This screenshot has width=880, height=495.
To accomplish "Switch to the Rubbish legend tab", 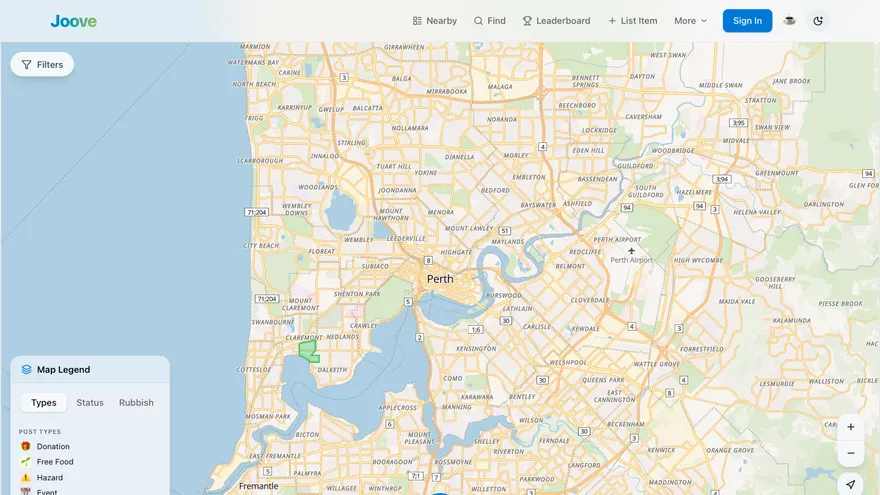I will pos(136,402).
